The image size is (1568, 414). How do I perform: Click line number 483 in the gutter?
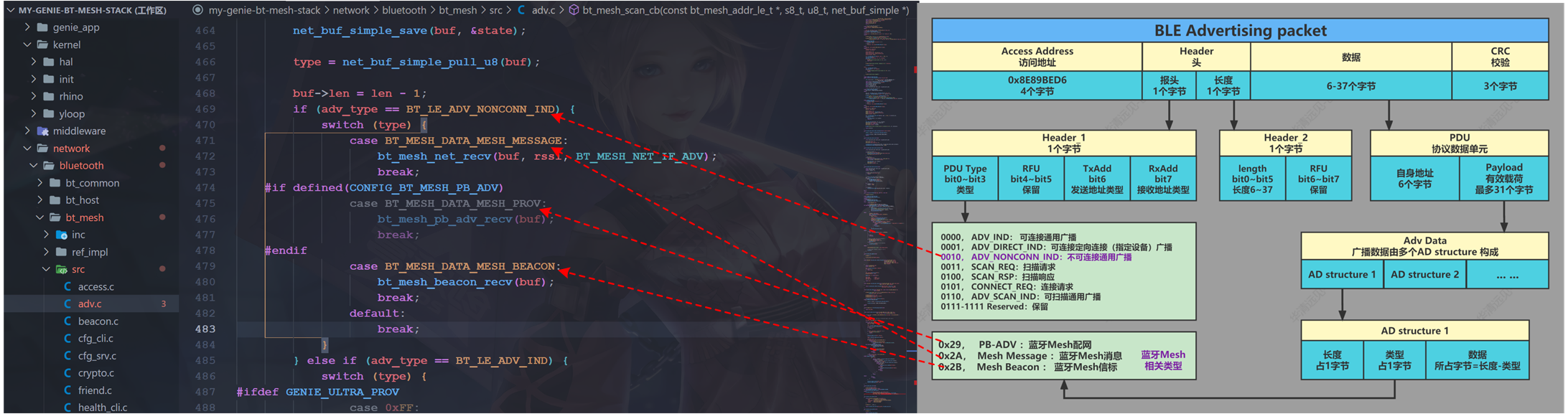pyautogui.click(x=205, y=329)
